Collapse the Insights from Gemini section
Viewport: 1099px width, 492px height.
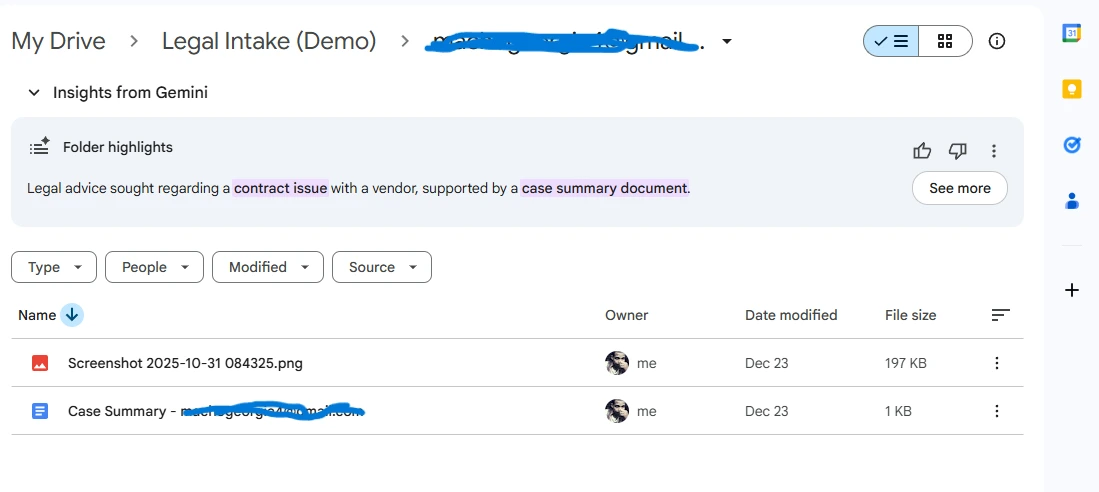[33, 93]
